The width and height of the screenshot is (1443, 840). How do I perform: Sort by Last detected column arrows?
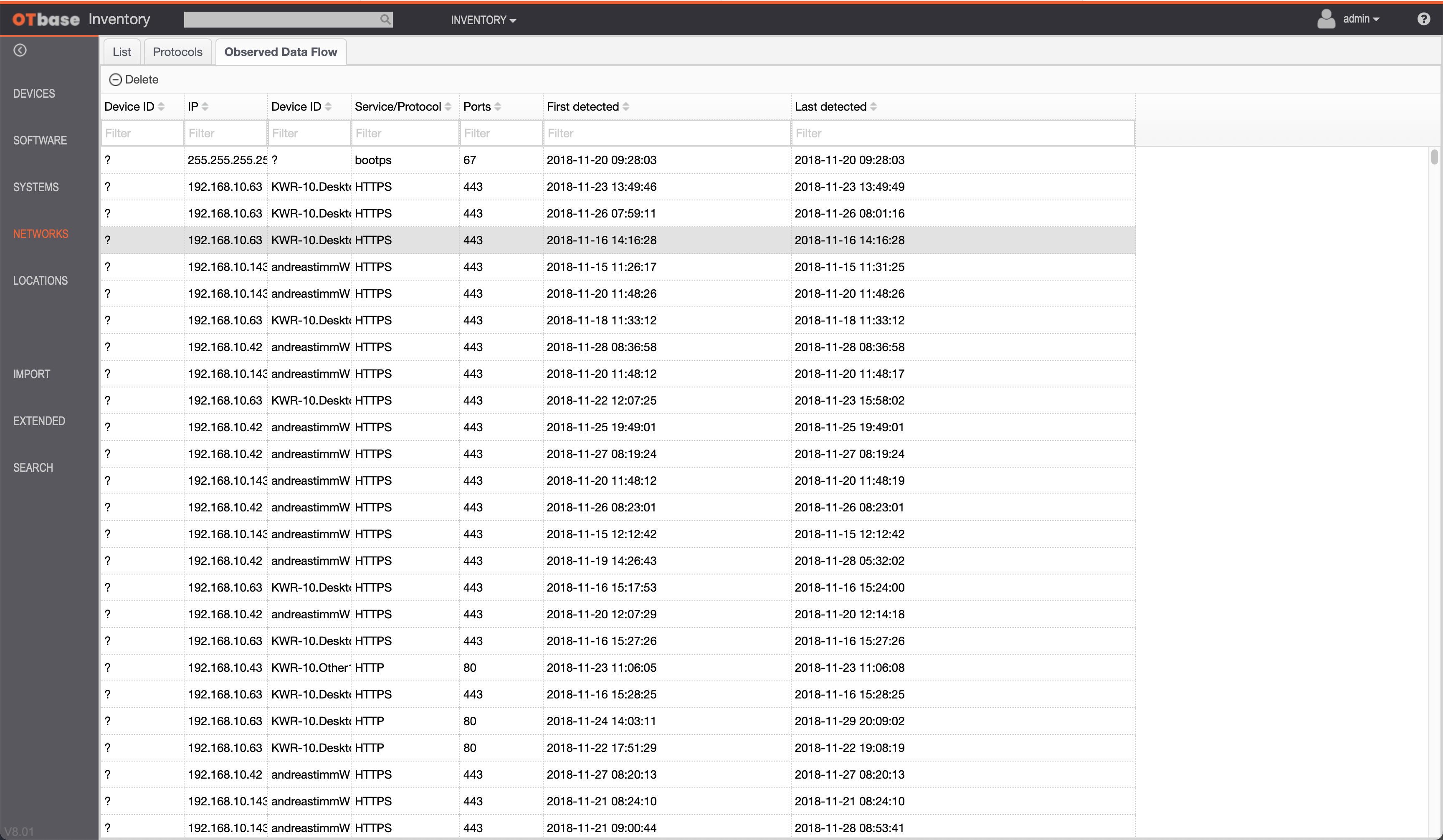click(873, 106)
